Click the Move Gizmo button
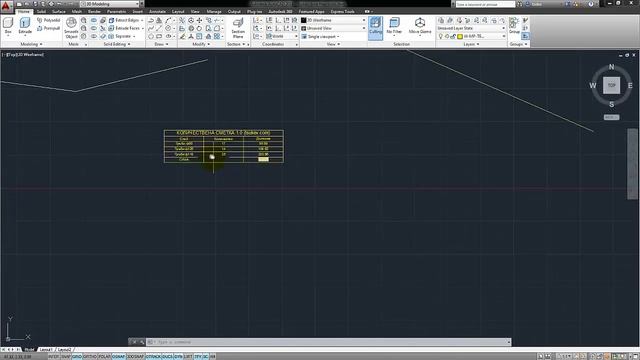The image size is (640, 360). tap(420, 26)
